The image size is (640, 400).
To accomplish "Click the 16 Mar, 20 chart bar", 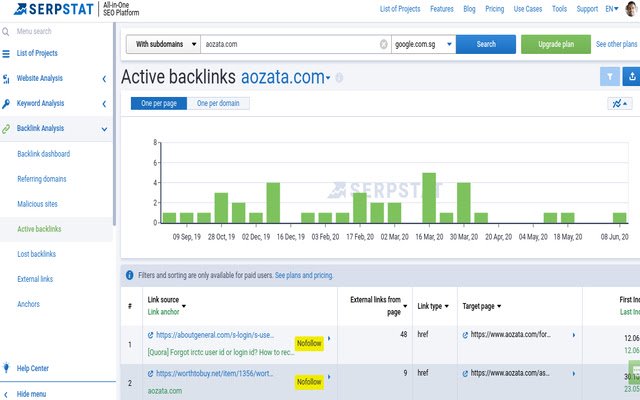I will tap(429, 198).
